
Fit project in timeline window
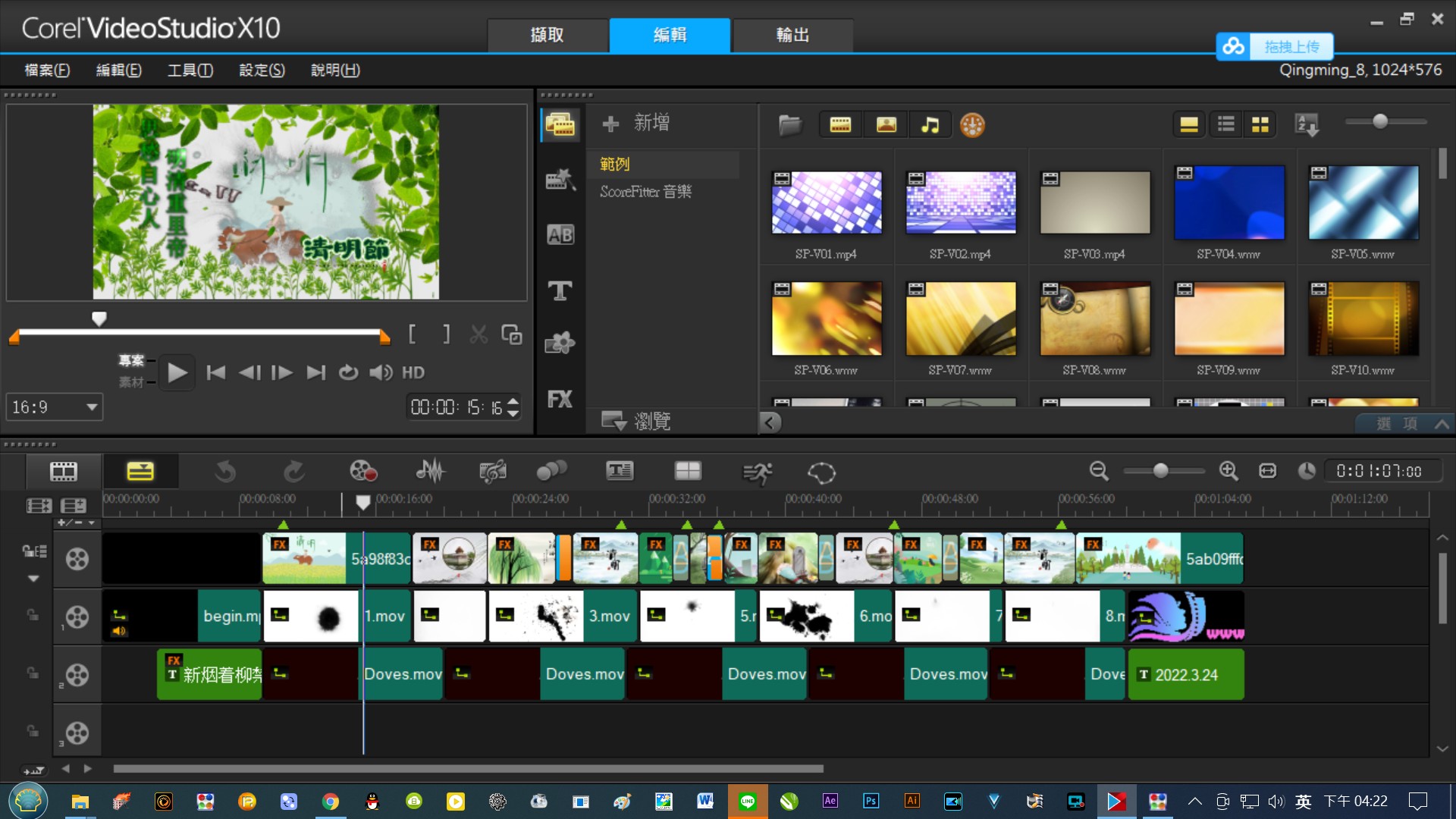[x=1268, y=471]
